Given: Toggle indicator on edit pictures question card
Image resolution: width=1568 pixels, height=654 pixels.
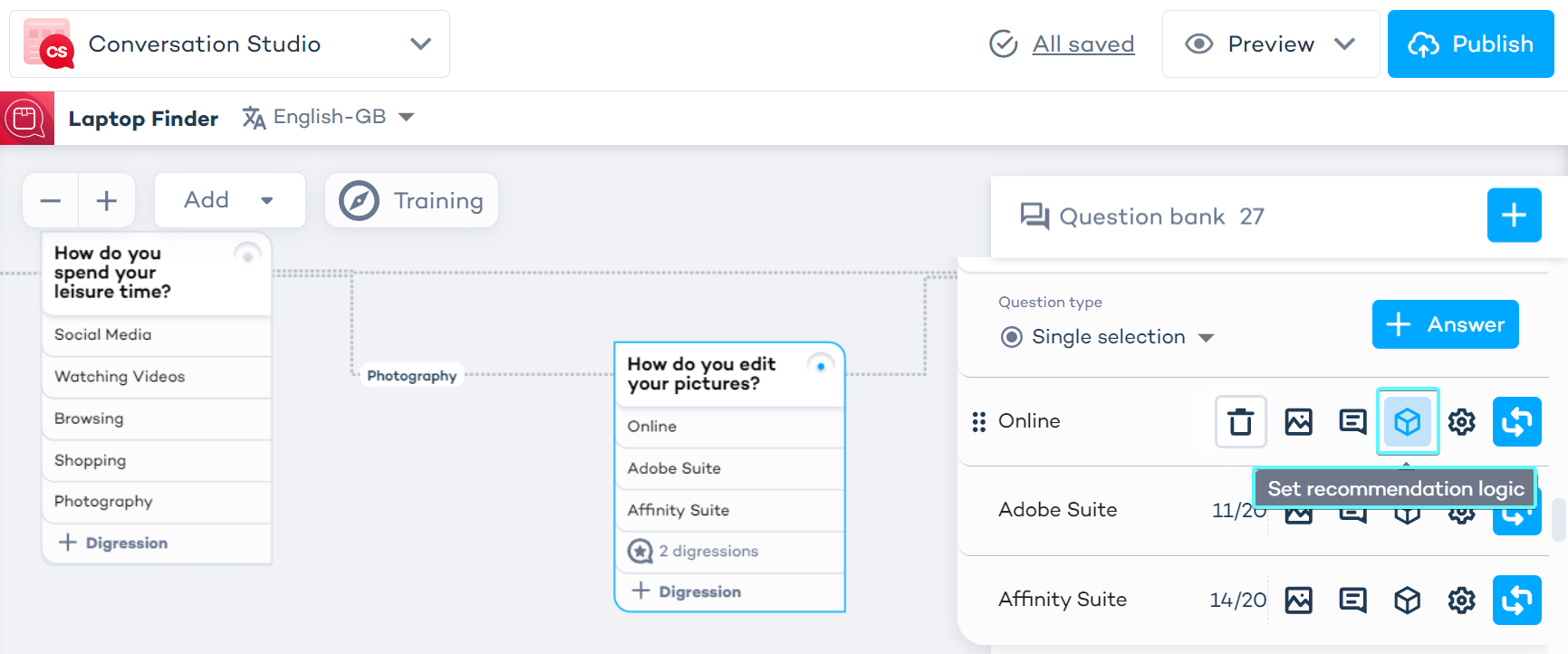Looking at the screenshot, I should click(x=821, y=367).
